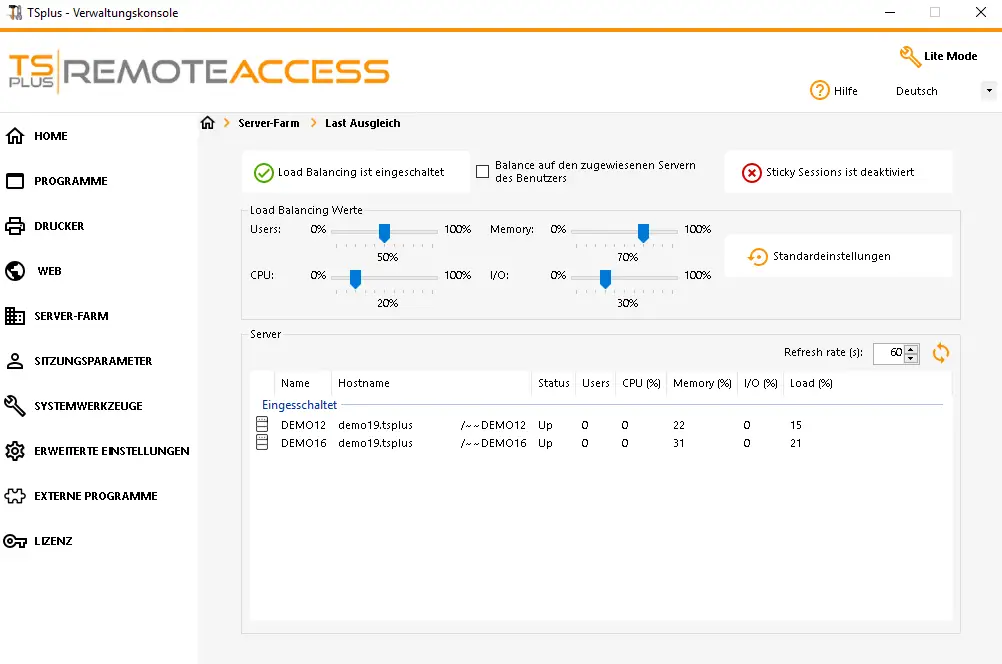Viewport: 1002px width, 664px height.
Task: Click the orange refresh server list icon
Action: coord(941,353)
